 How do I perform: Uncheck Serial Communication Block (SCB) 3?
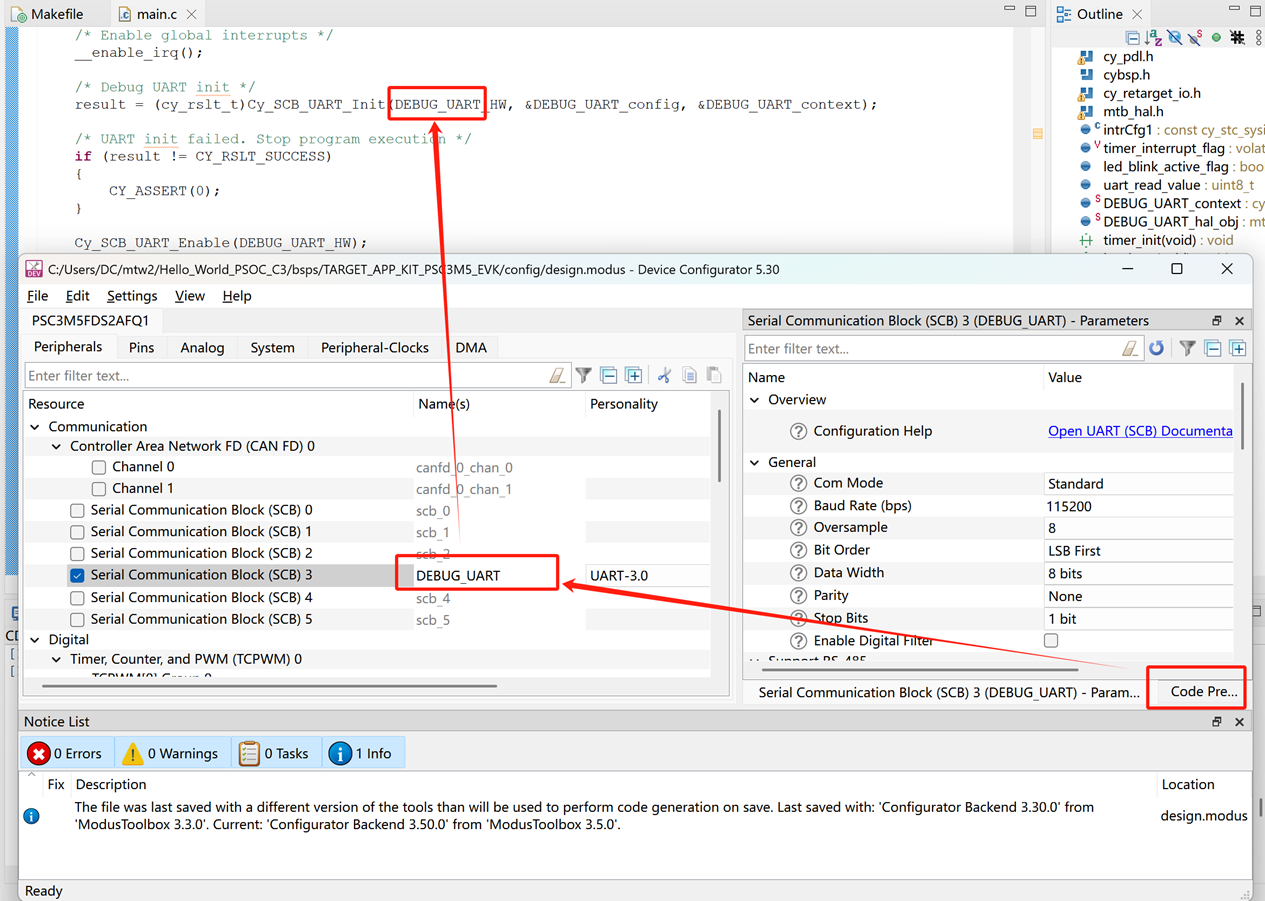tap(77, 576)
